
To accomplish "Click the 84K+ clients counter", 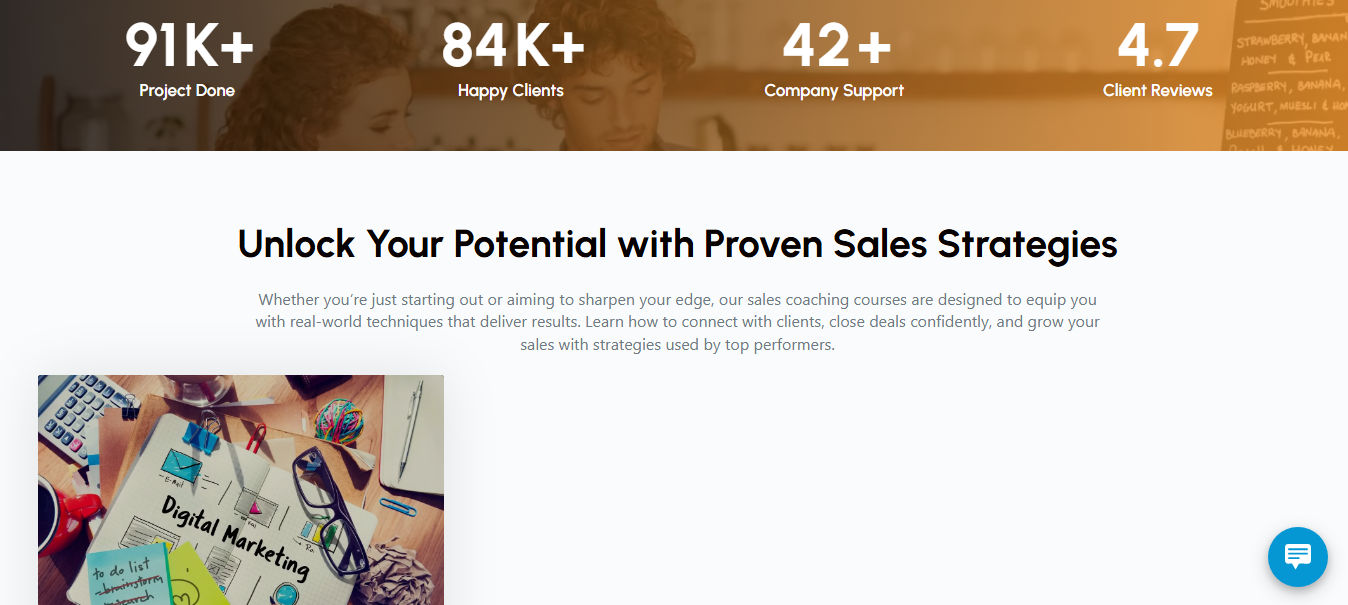I will tap(511, 45).
